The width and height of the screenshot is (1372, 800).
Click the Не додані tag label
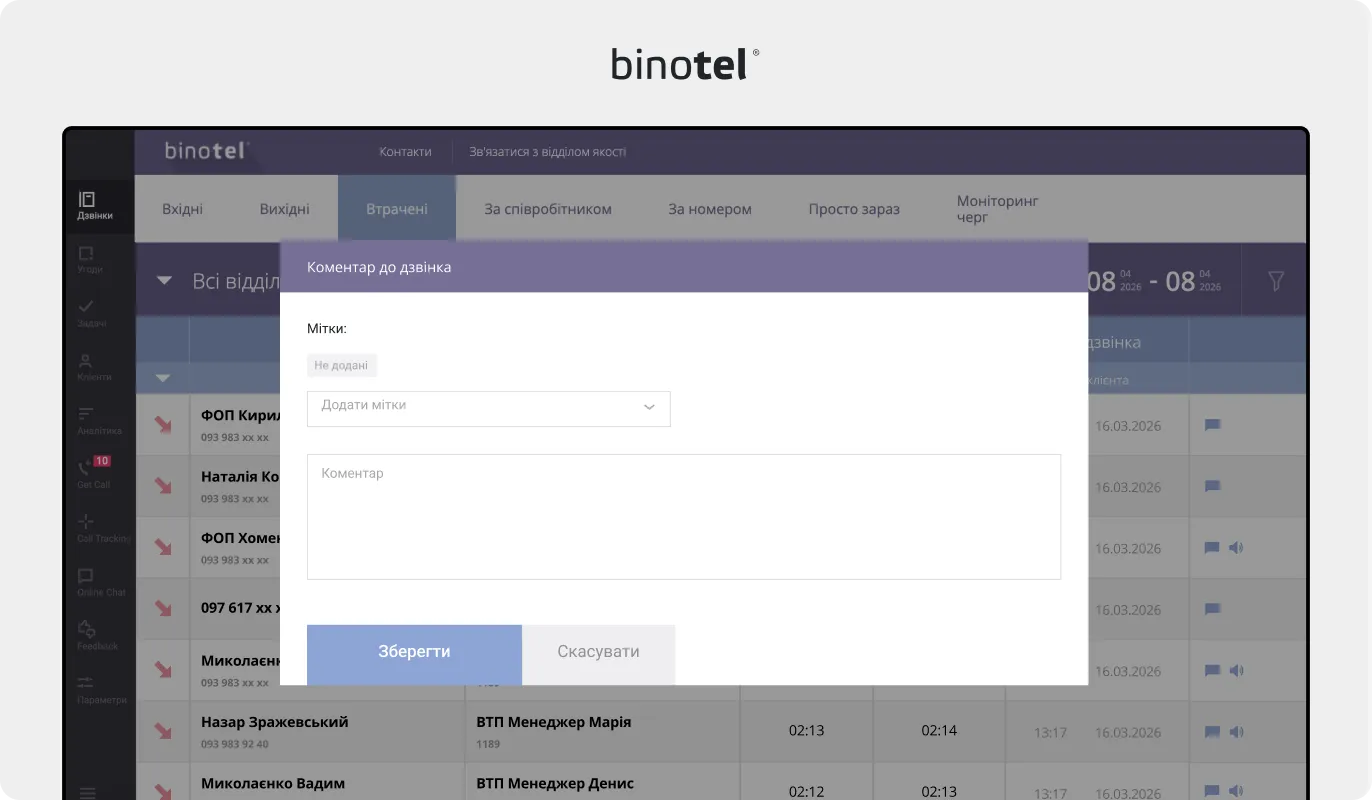pyautogui.click(x=341, y=366)
